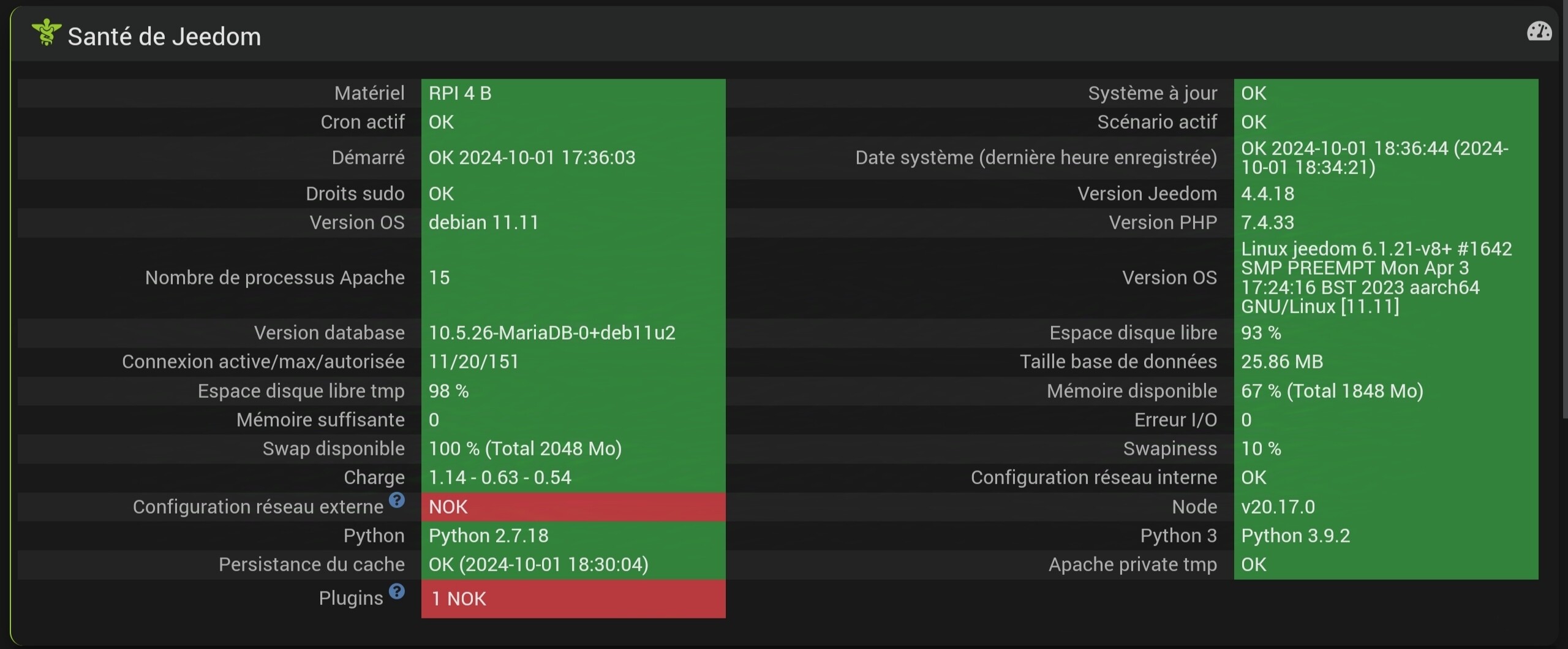Click the red NOK external network cell
This screenshot has width=1568, height=649.
pos(573,507)
